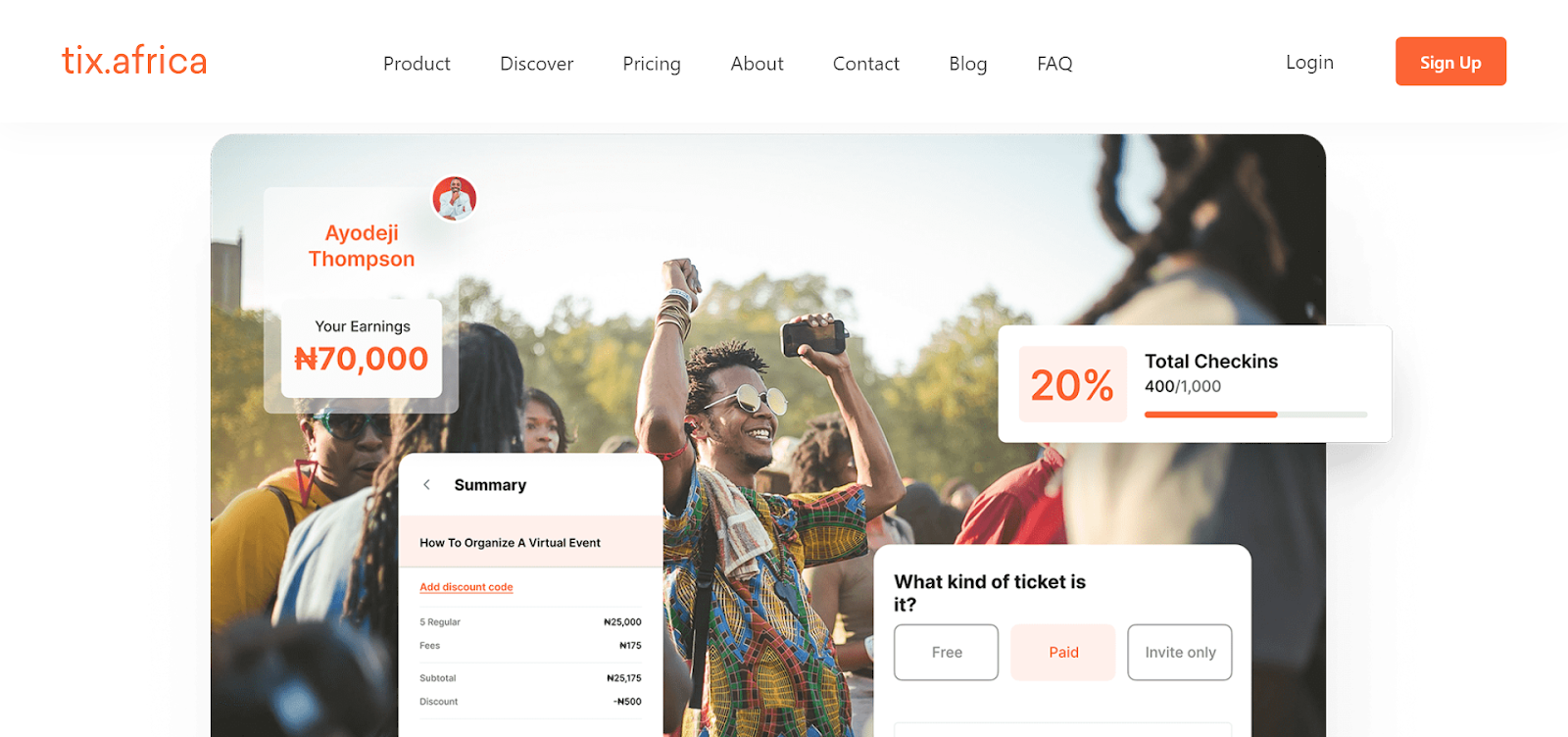Click the back chevron beside Summary

(426, 484)
